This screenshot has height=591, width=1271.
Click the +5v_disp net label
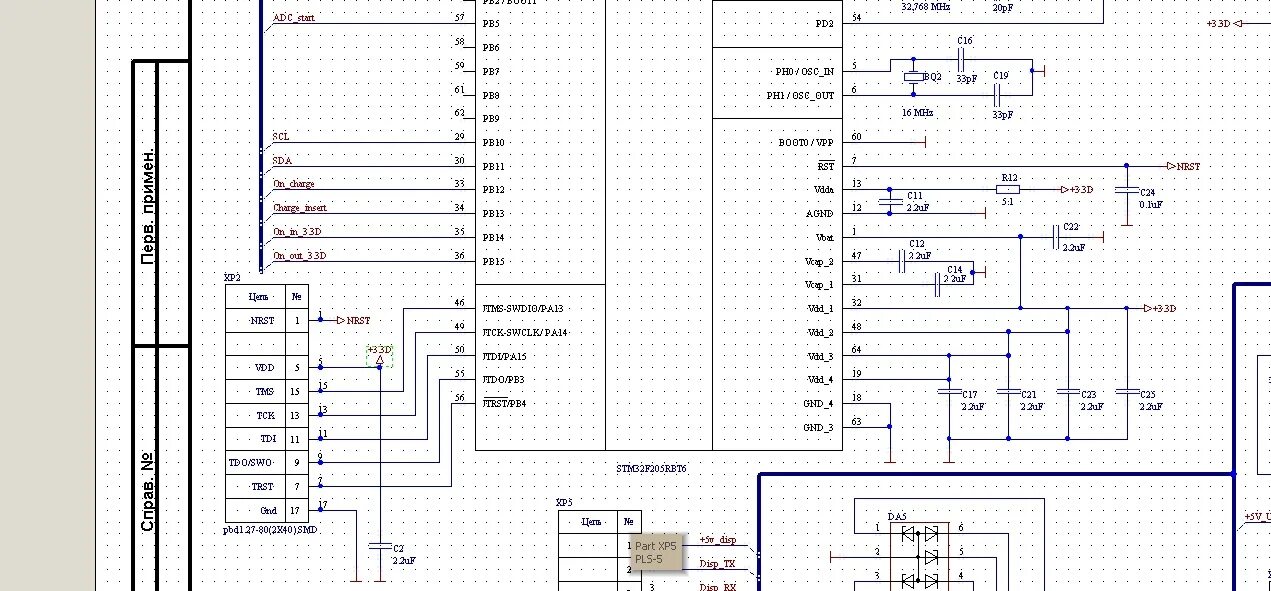click(x=718, y=539)
